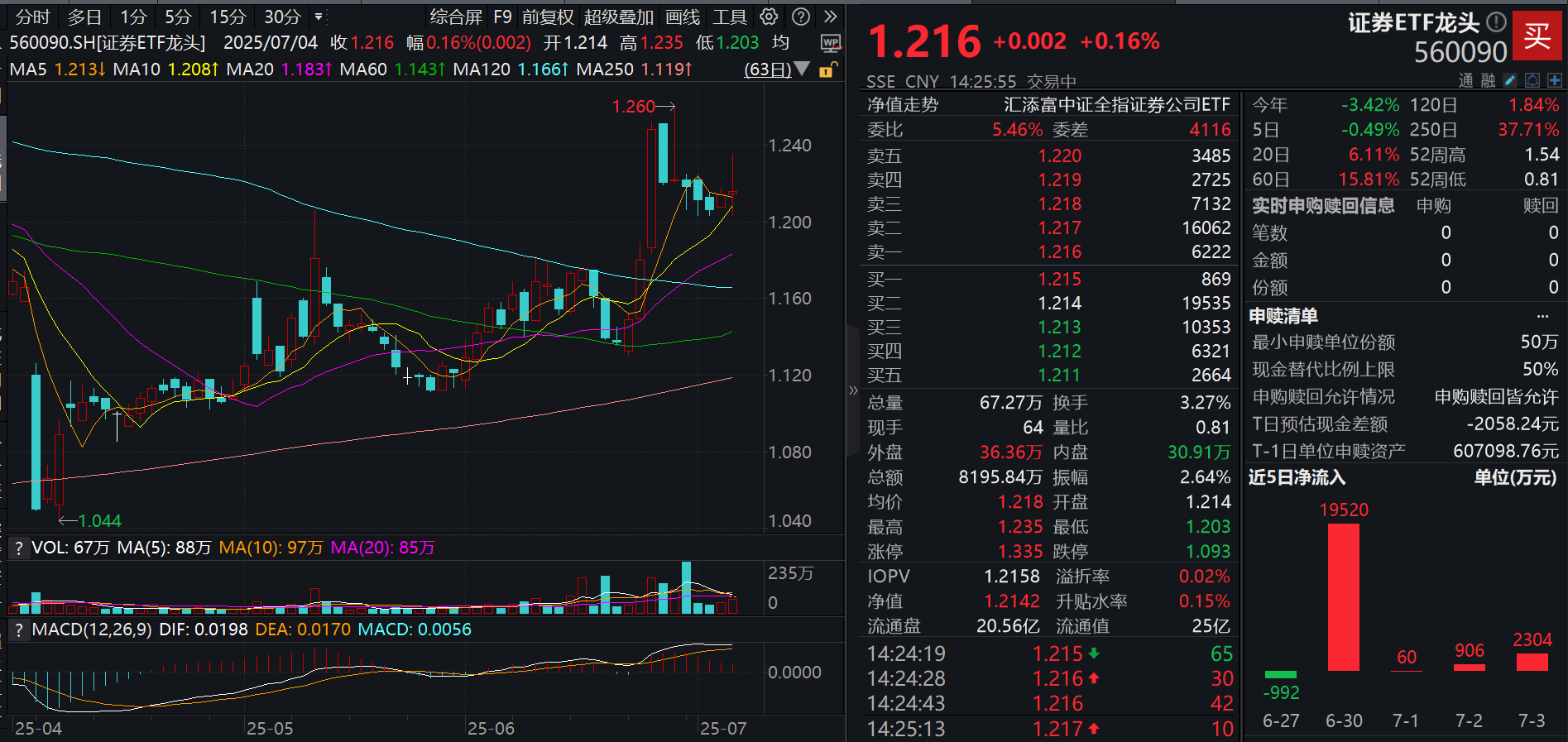This screenshot has height=742, width=1568.
Task: Open VOL indicator help question mark
Action: (19, 548)
